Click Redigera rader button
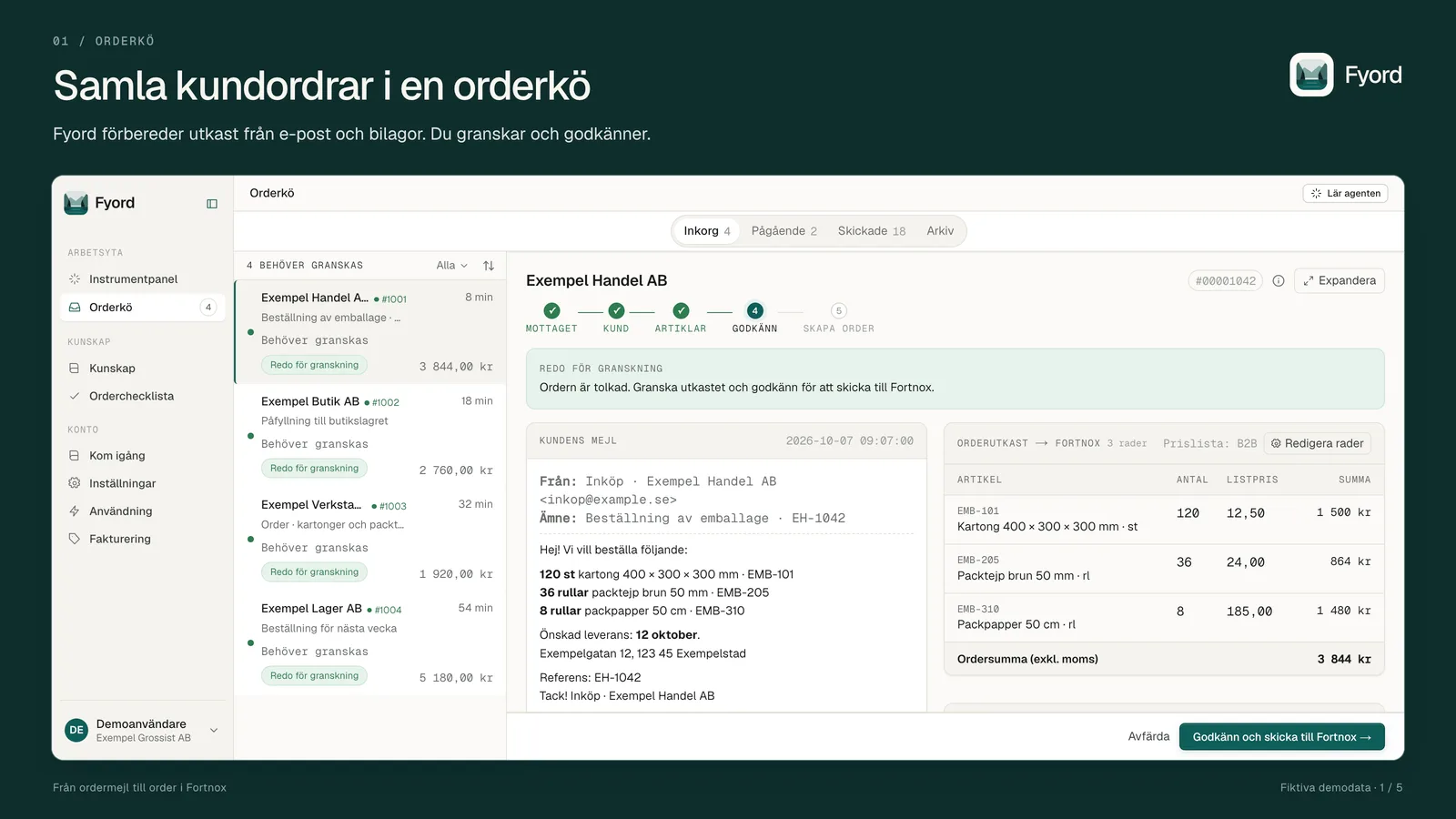Screen dimensions: 1456x819 (x=1317, y=444)
